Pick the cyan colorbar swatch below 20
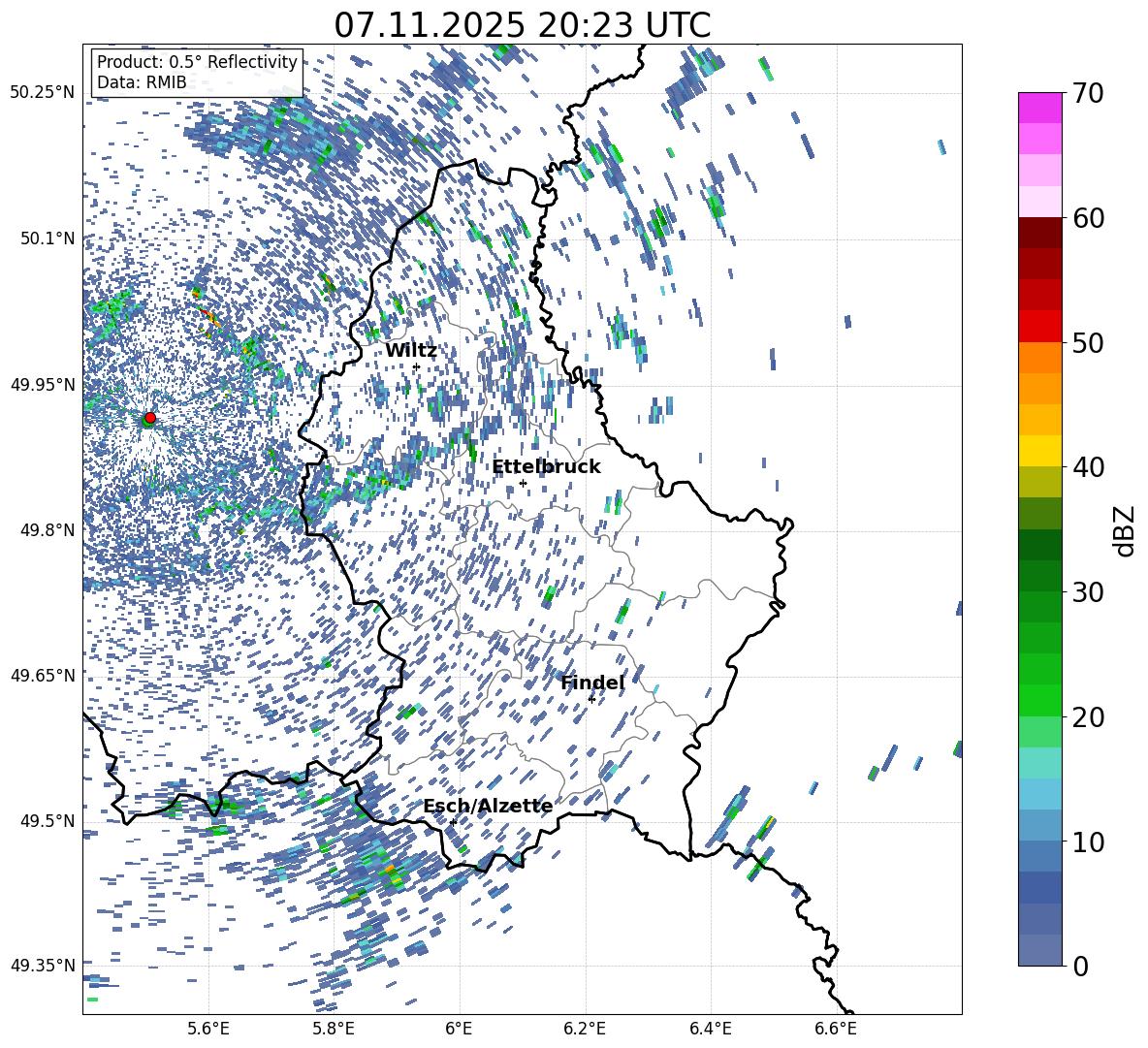Image resolution: width=1148 pixels, height=1048 pixels. pos(1040,762)
